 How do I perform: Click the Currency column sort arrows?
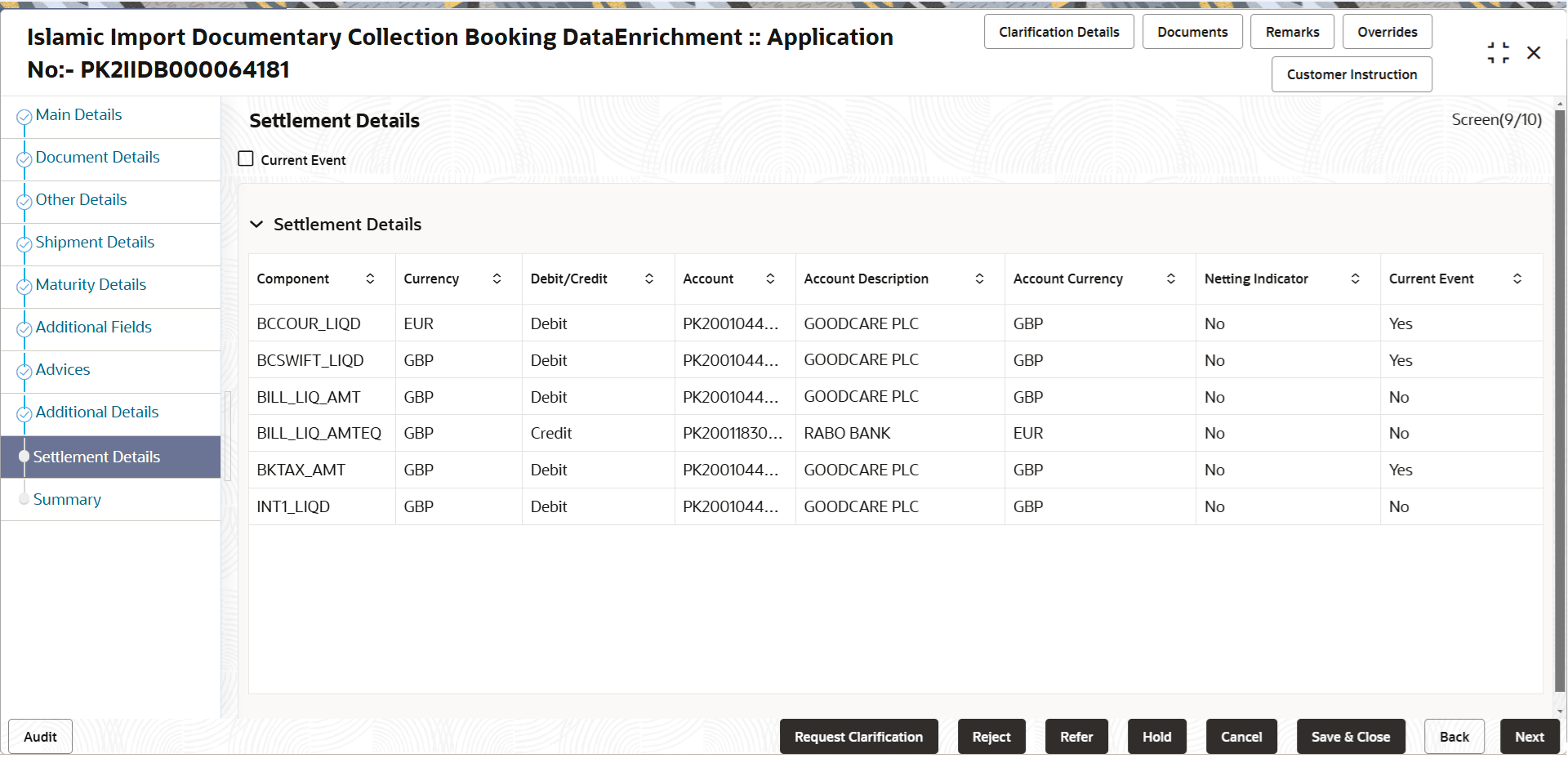coord(497,279)
